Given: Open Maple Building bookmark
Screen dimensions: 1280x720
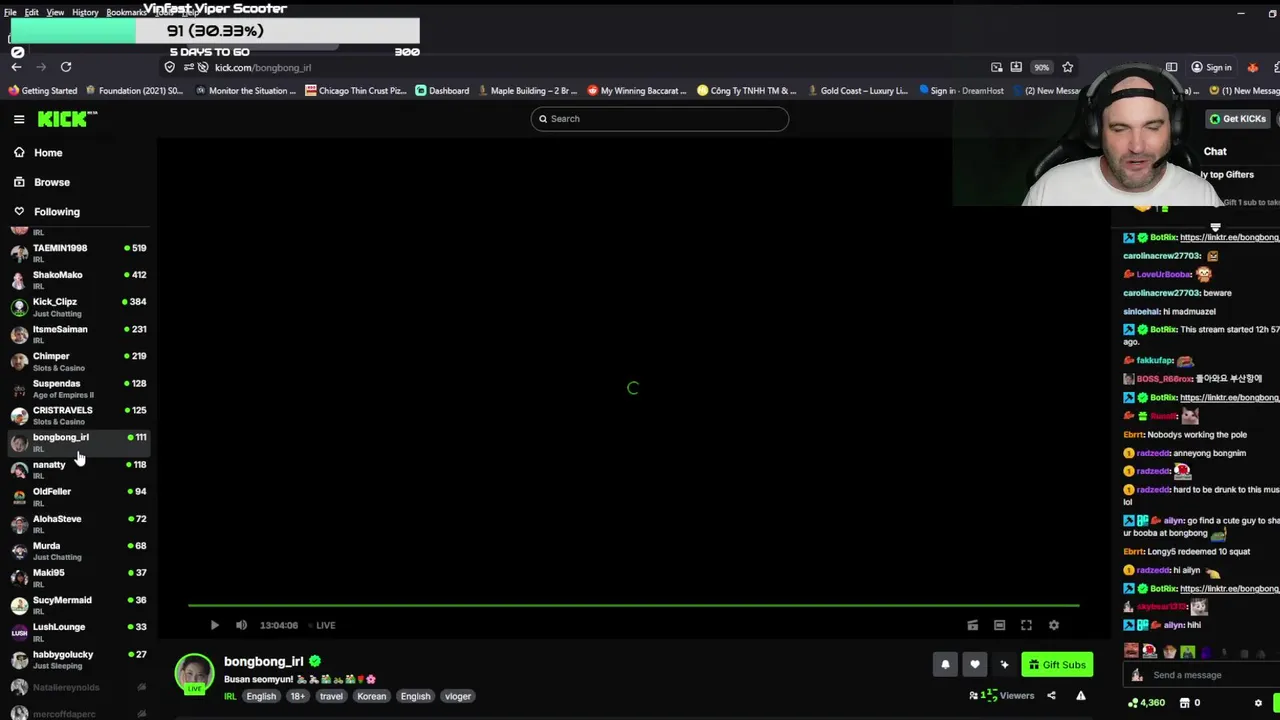Looking at the screenshot, I should pos(528,91).
